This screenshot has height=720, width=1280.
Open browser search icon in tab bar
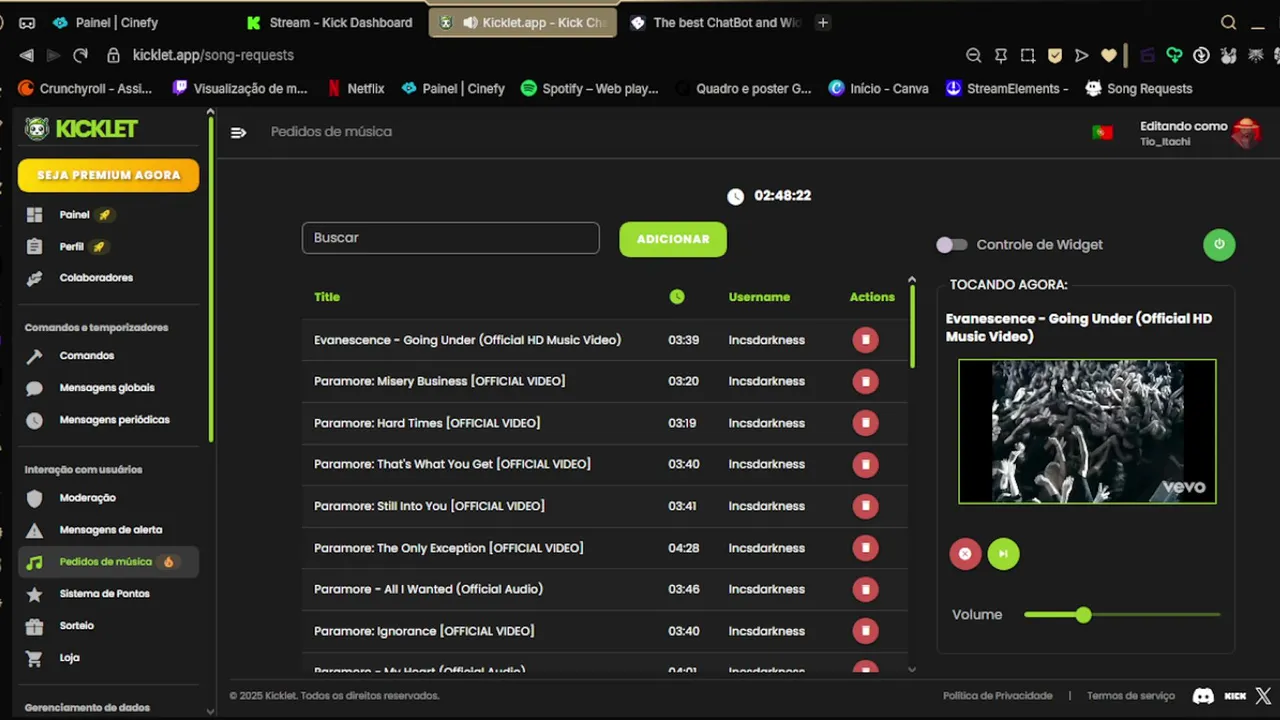pos(1229,22)
